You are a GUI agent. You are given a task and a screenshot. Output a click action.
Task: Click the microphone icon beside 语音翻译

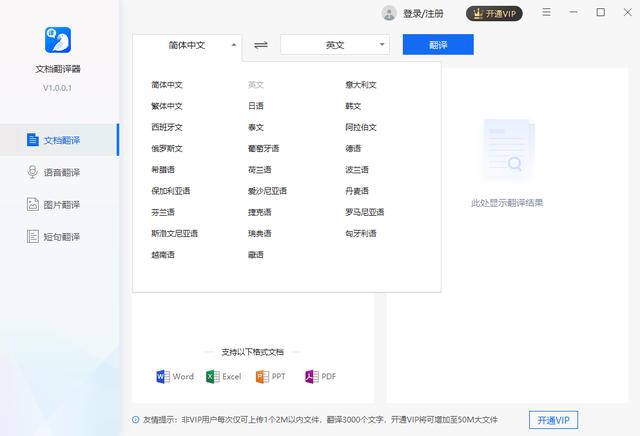coord(33,172)
